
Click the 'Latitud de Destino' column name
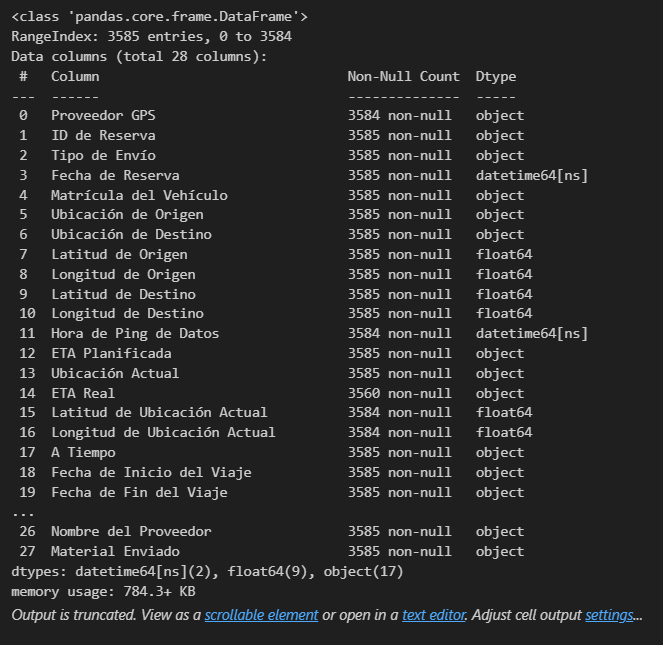(123, 294)
